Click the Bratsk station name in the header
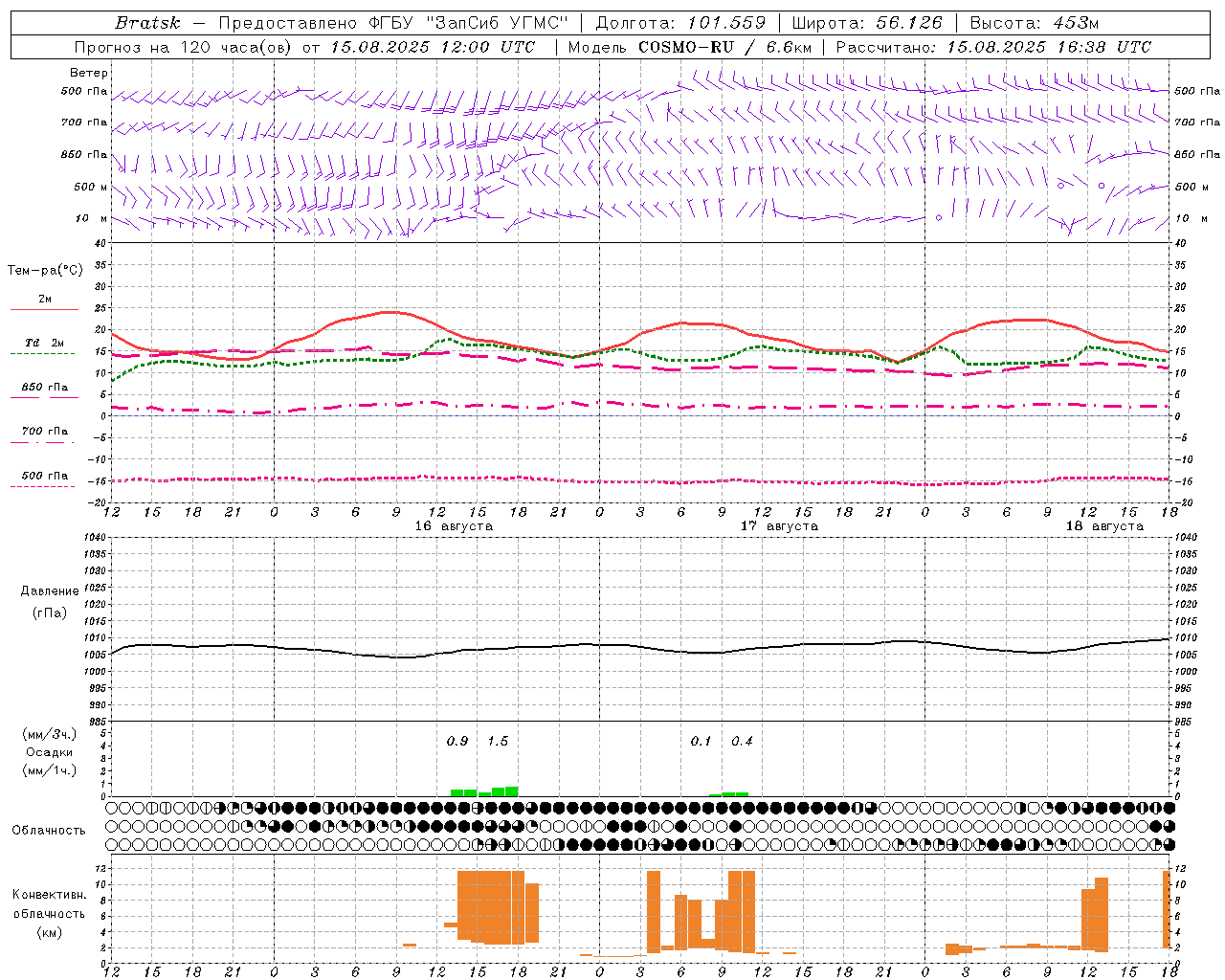This screenshot has width=1225, height=980. [x=147, y=23]
